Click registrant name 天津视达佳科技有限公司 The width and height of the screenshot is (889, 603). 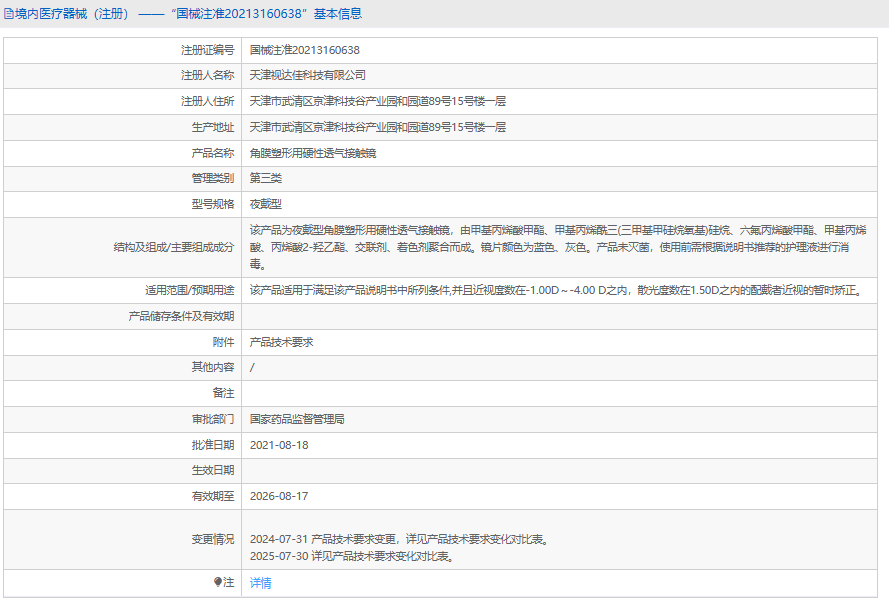(308, 75)
